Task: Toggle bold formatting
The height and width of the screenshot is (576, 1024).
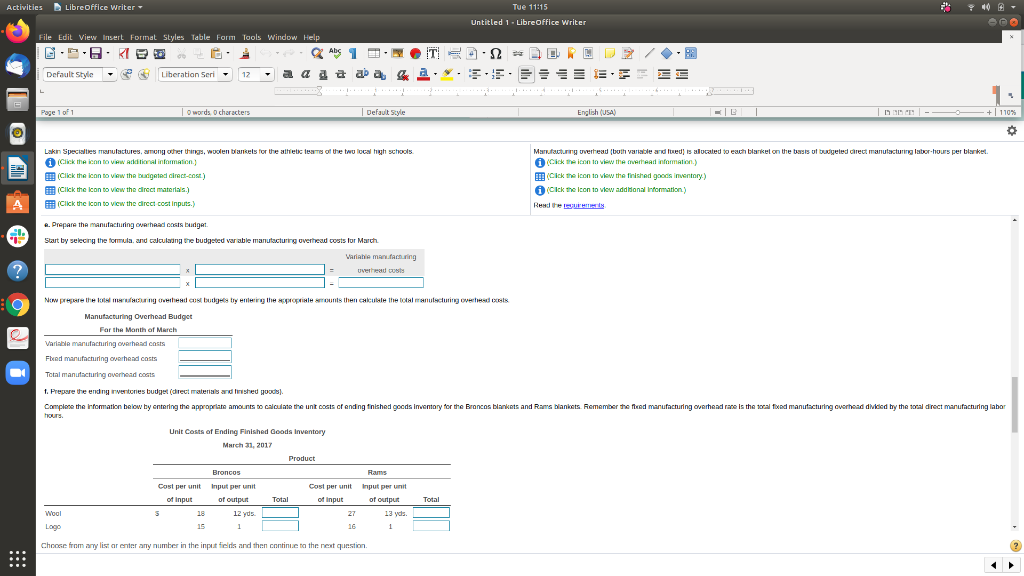Action: 287,74
